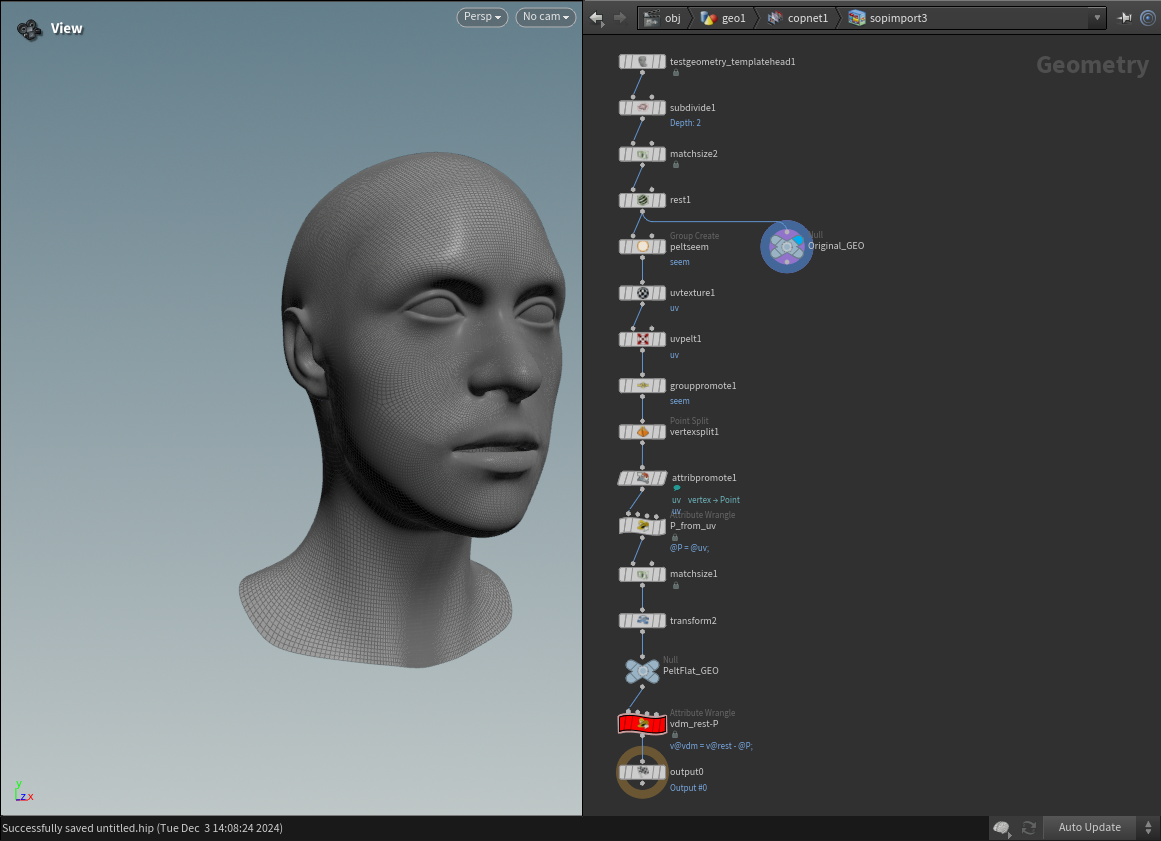1161x841 pixels.
Task: Click the red vdm_rest-P wrangle node
Action: click(x=642, y=723)
